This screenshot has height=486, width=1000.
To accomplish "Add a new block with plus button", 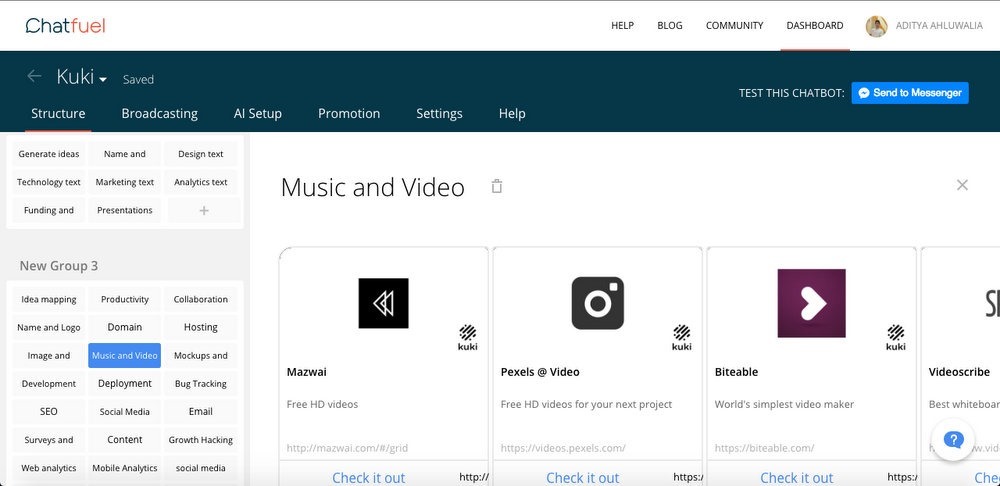I will pos(204,211).
